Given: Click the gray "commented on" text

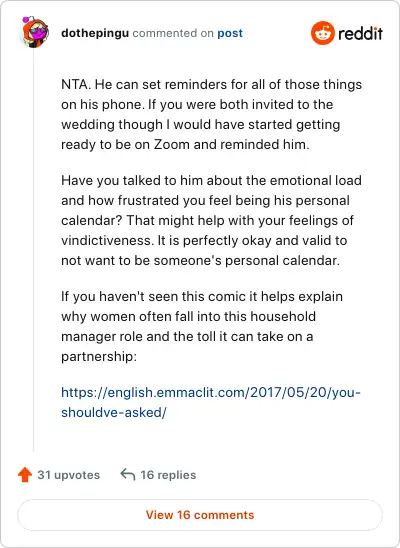Looking at the screenshot, I should pyautogui.click(x=173, y=33).
